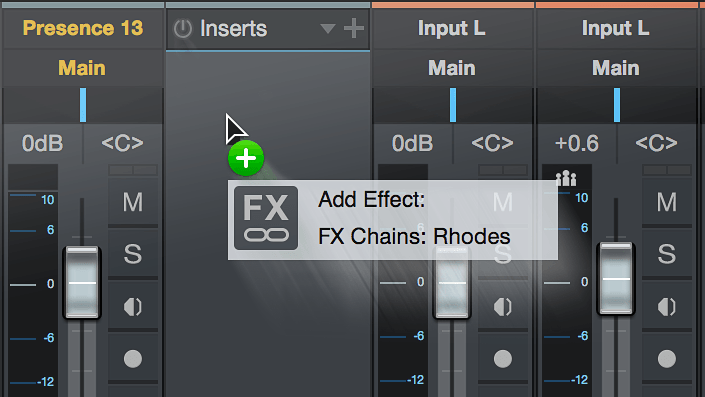The image size is (705, 397).
Task: Open the Presence 13 input selector
Action: pos(83,28)
